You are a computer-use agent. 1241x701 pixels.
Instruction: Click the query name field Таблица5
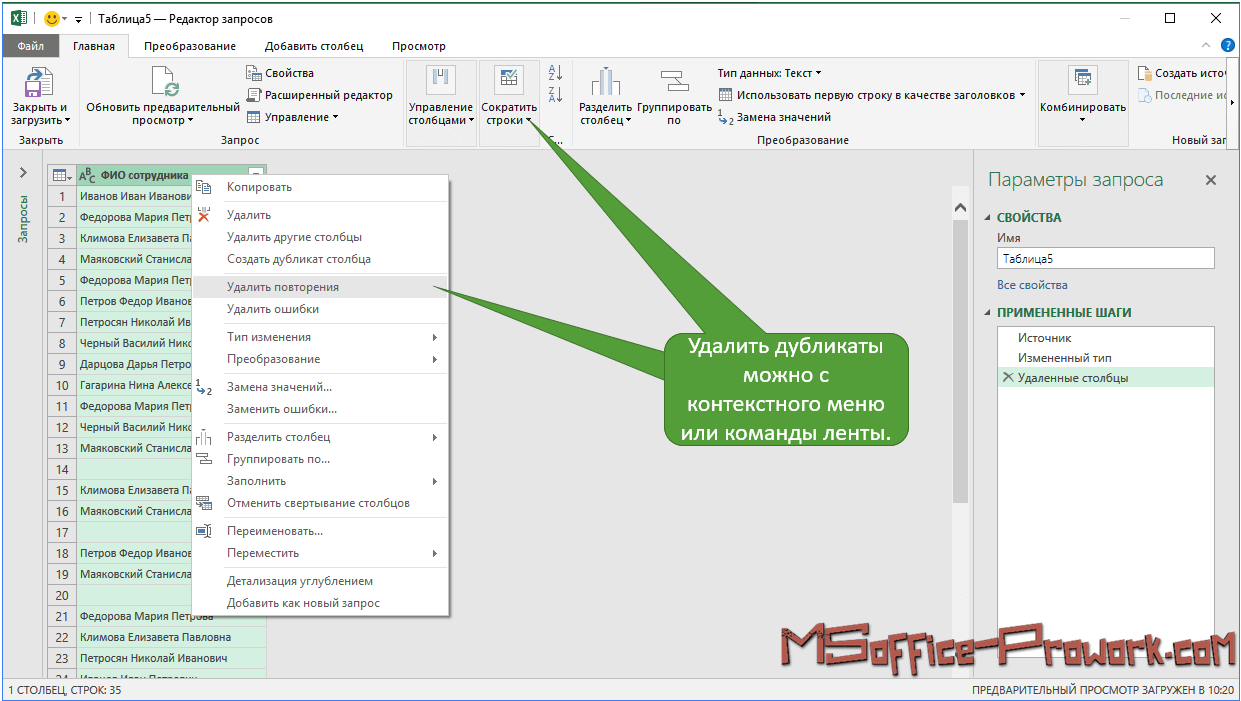(x=1105, y=258)
